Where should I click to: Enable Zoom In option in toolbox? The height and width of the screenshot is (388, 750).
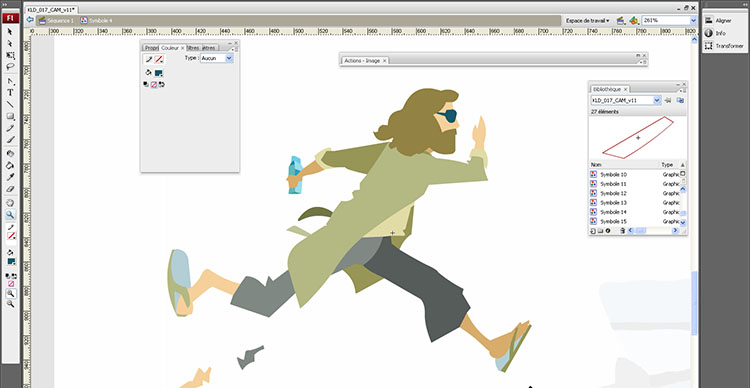[10, 293]
